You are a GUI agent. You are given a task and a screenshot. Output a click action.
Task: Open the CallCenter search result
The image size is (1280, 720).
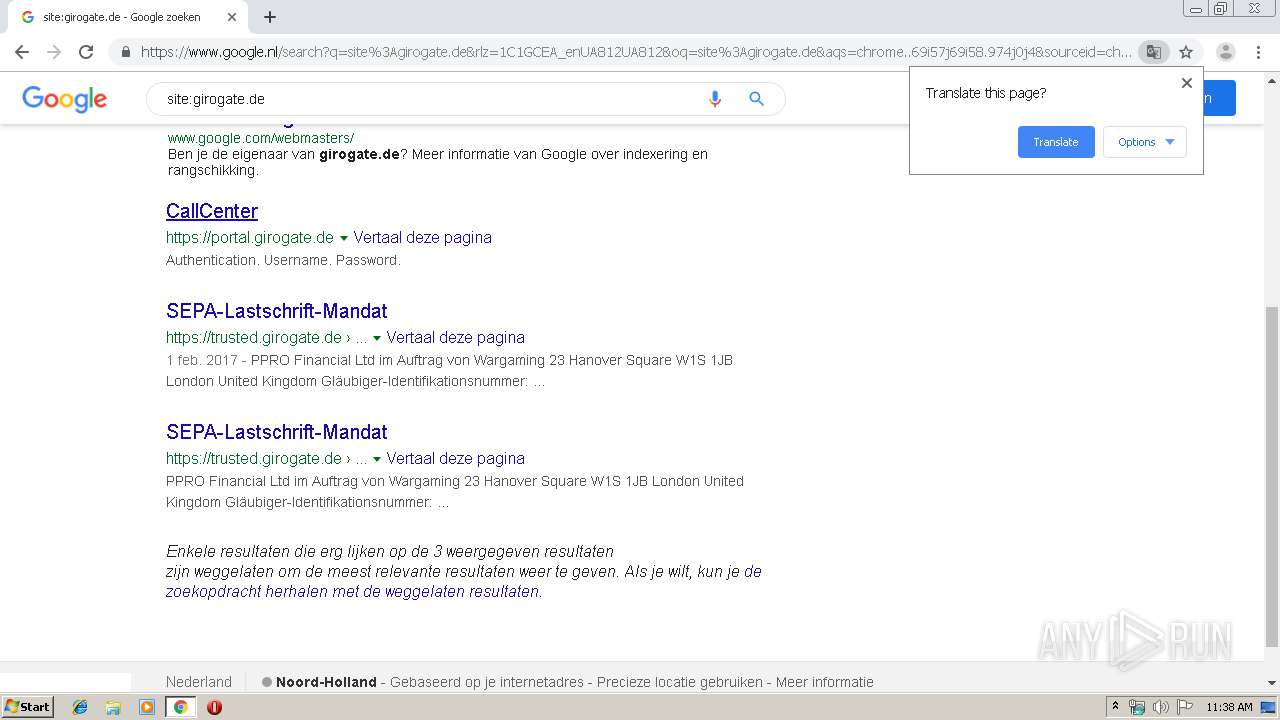click(x=212, y=211)
